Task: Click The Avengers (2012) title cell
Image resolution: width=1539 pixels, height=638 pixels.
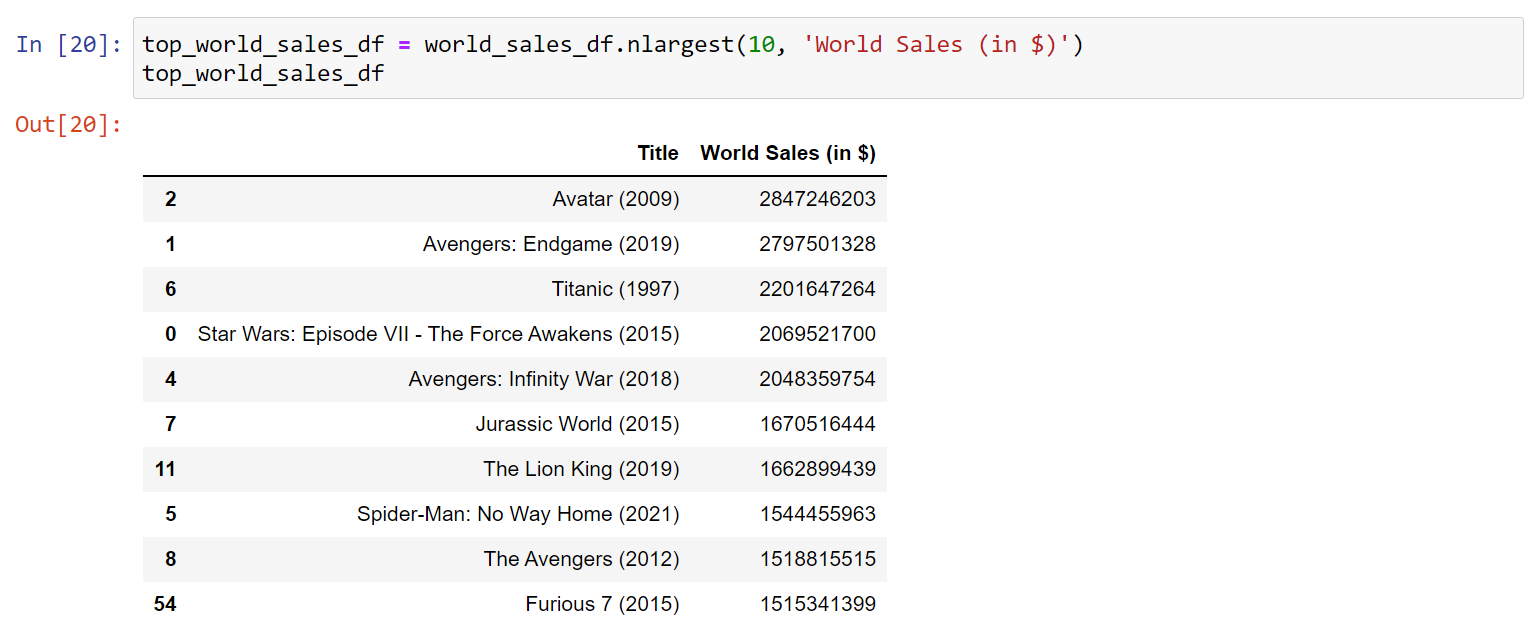Action: pos(581,559)
